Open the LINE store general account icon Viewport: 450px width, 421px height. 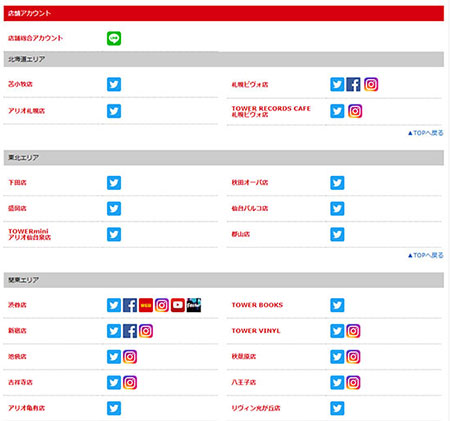[114, 38]
